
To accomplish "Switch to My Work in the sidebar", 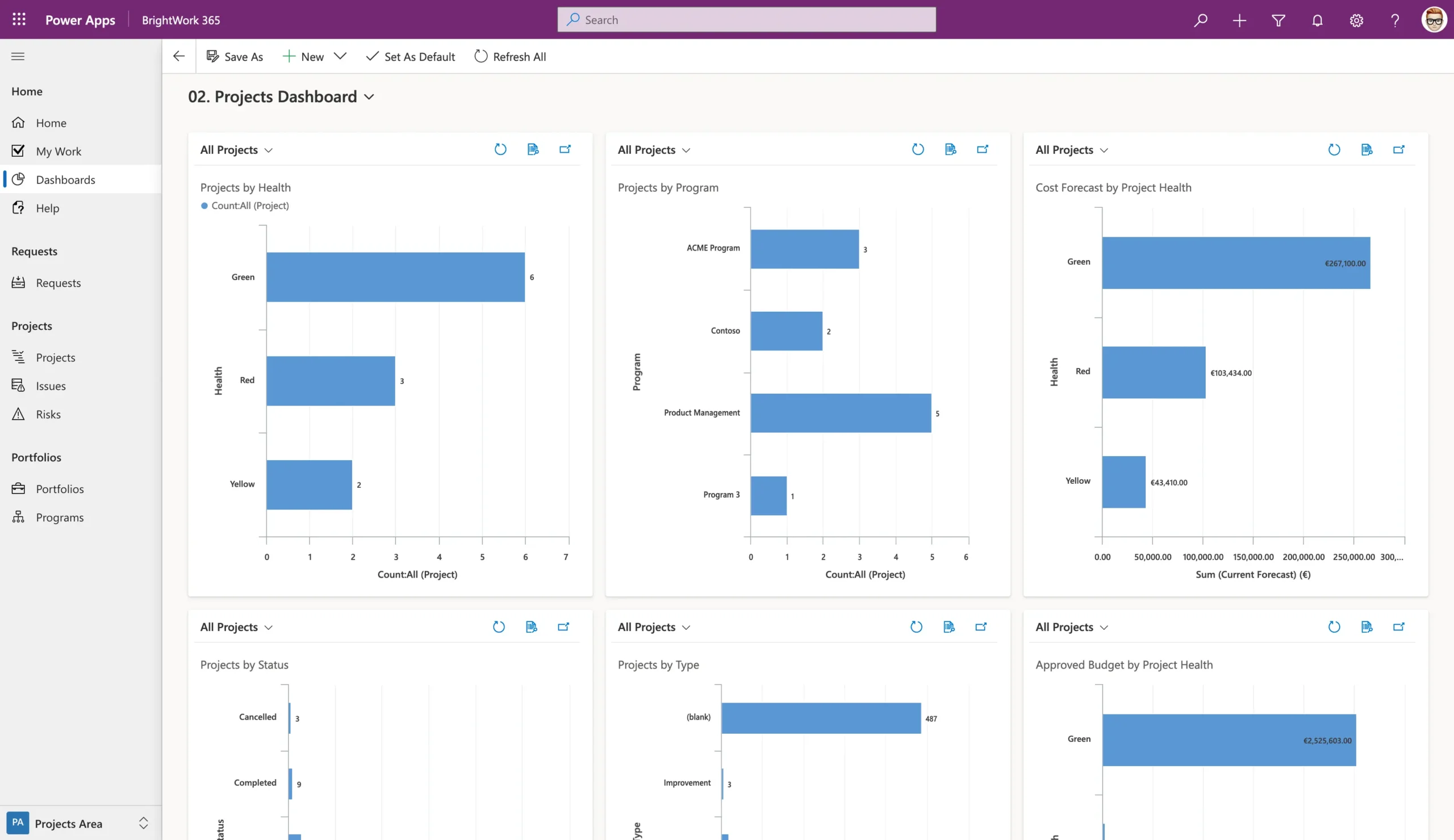I will (x=59, y=151).
